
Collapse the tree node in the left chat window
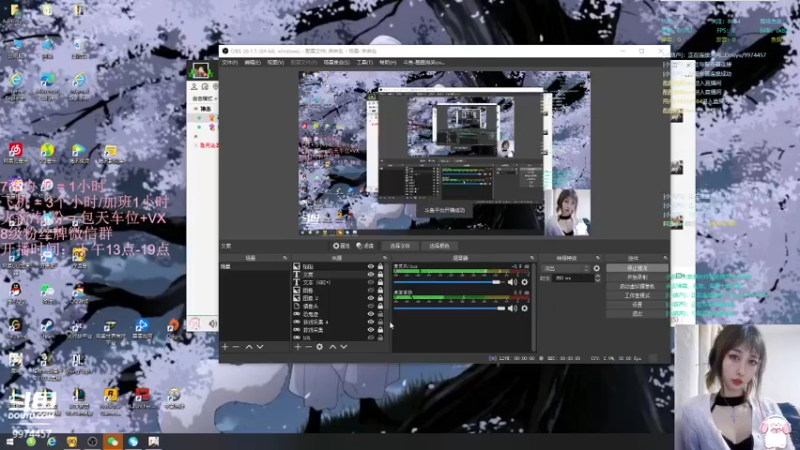[195, 109]
